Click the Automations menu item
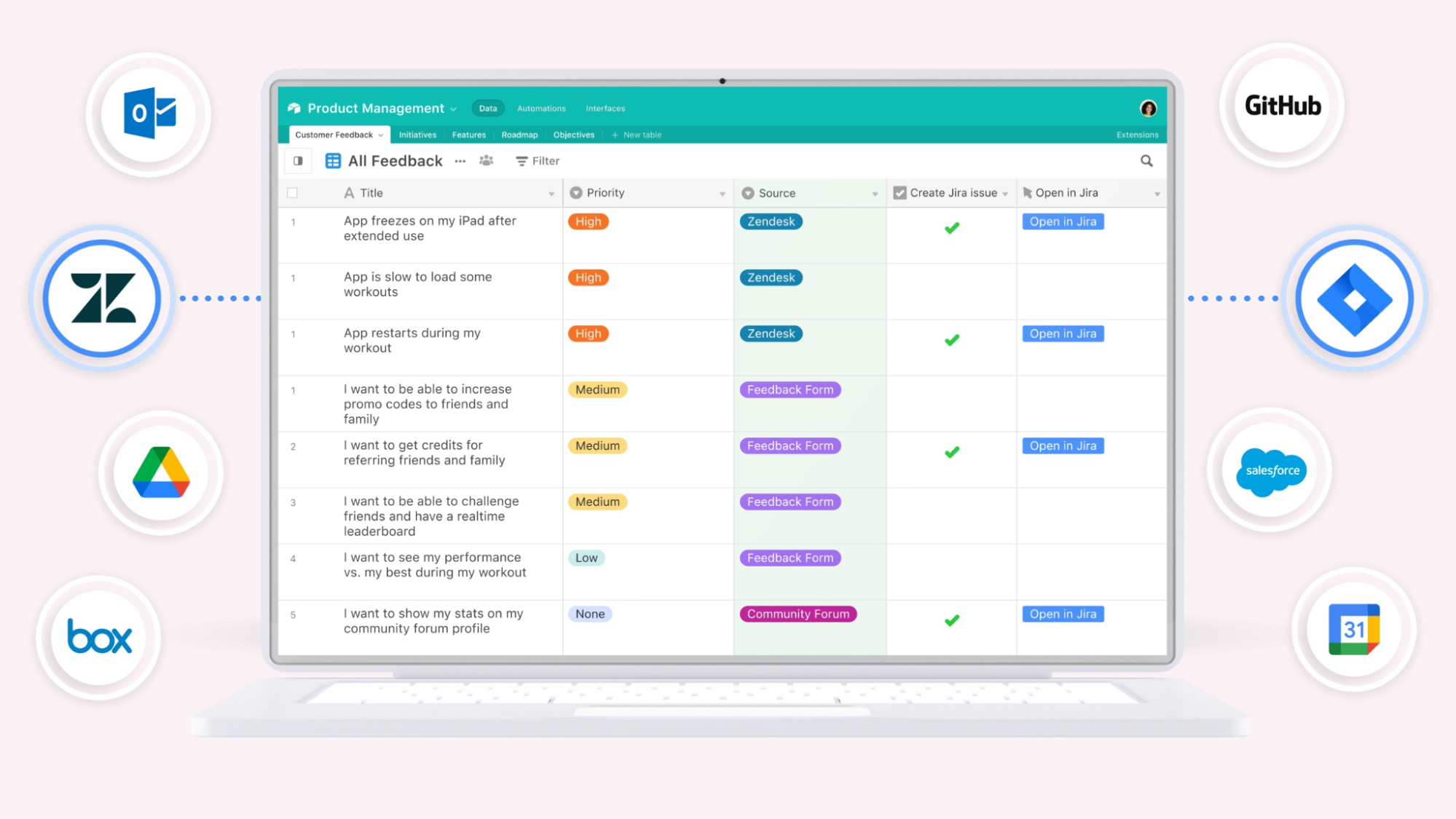 [x=540, y=108]
